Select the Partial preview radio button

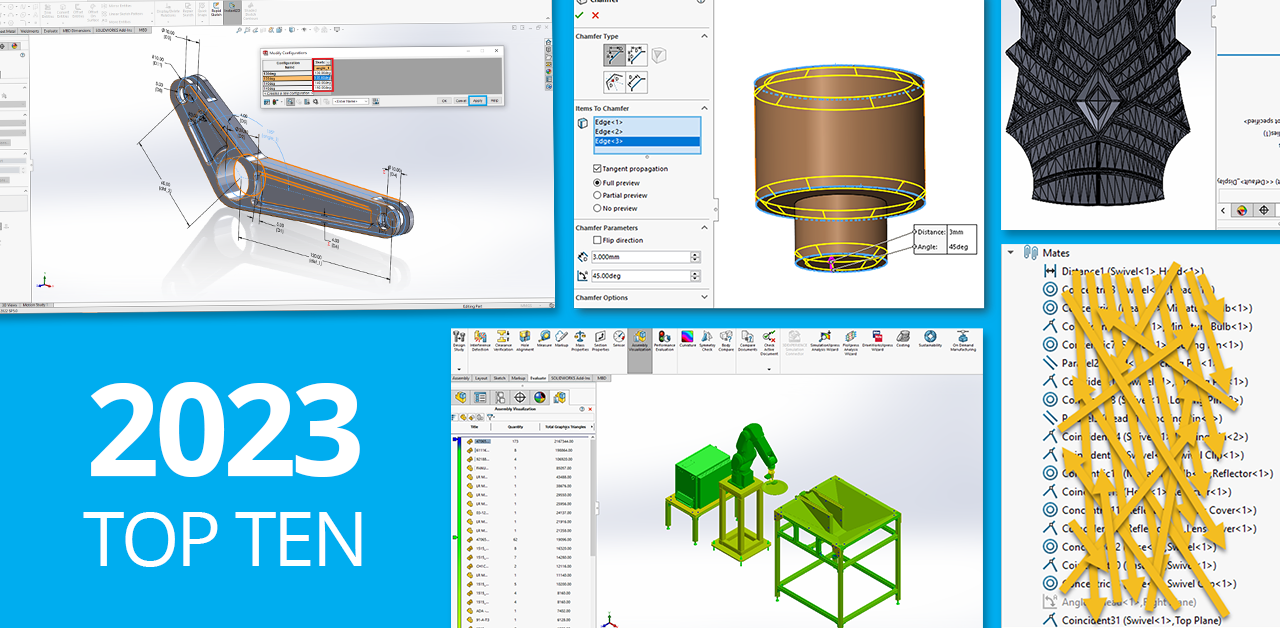597,195
